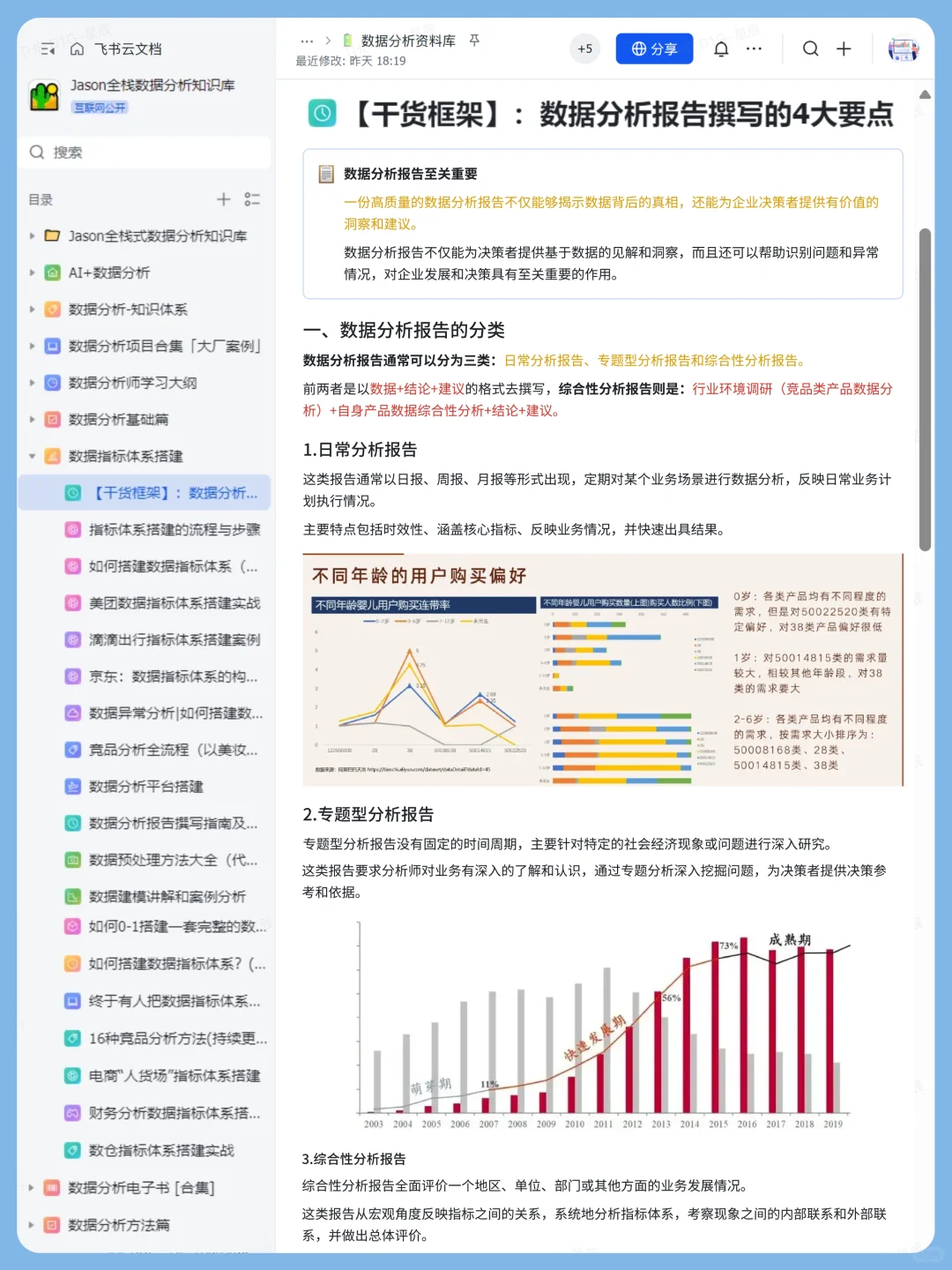Click icon beside 数据预处理方法大全 item
The width and height of the screenshot is (952, 1270).
tap(73, 860)
